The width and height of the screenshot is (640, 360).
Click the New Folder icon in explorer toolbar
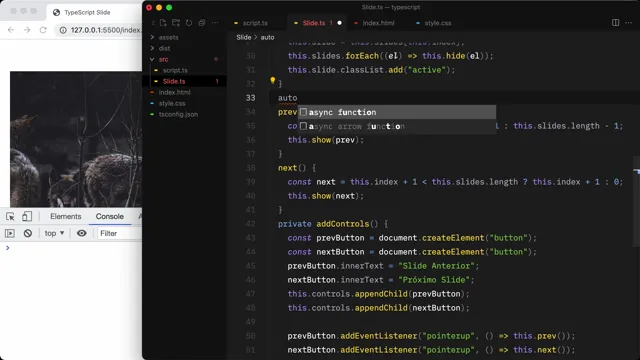pos(176,23)
